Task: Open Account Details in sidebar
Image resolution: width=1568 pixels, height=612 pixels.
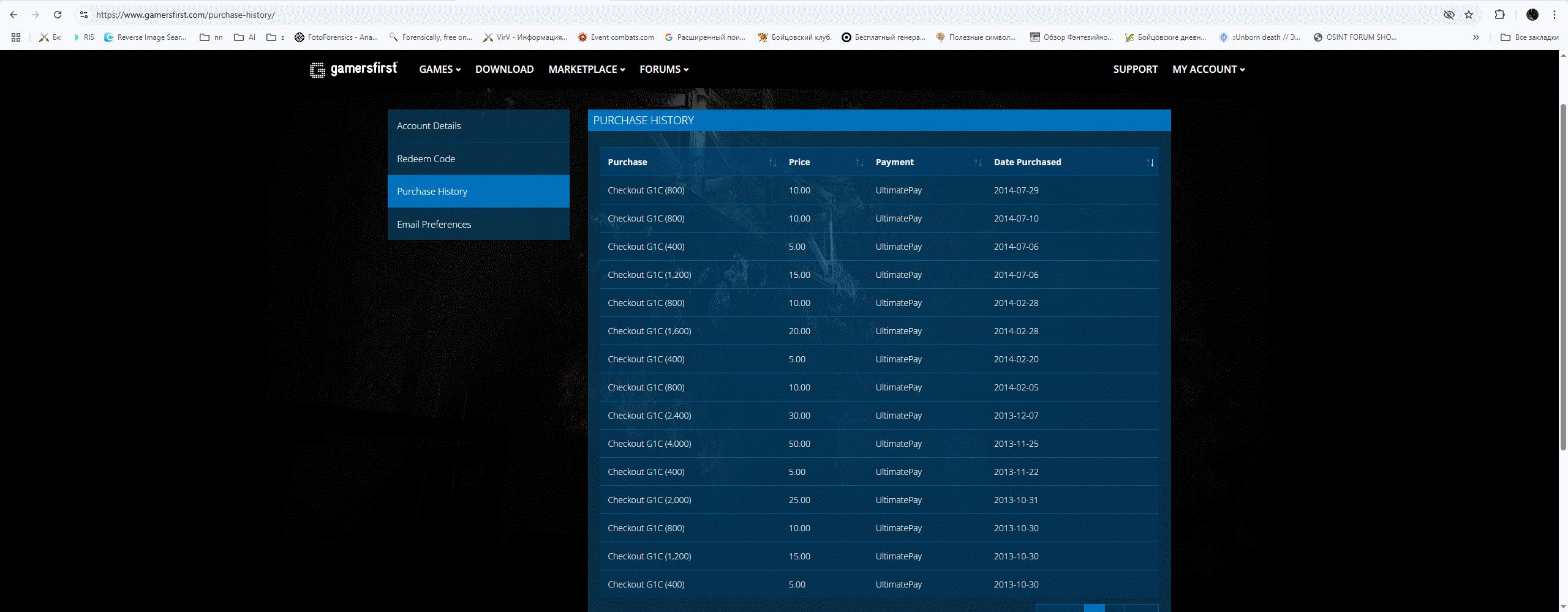Action: coord(478,125)
